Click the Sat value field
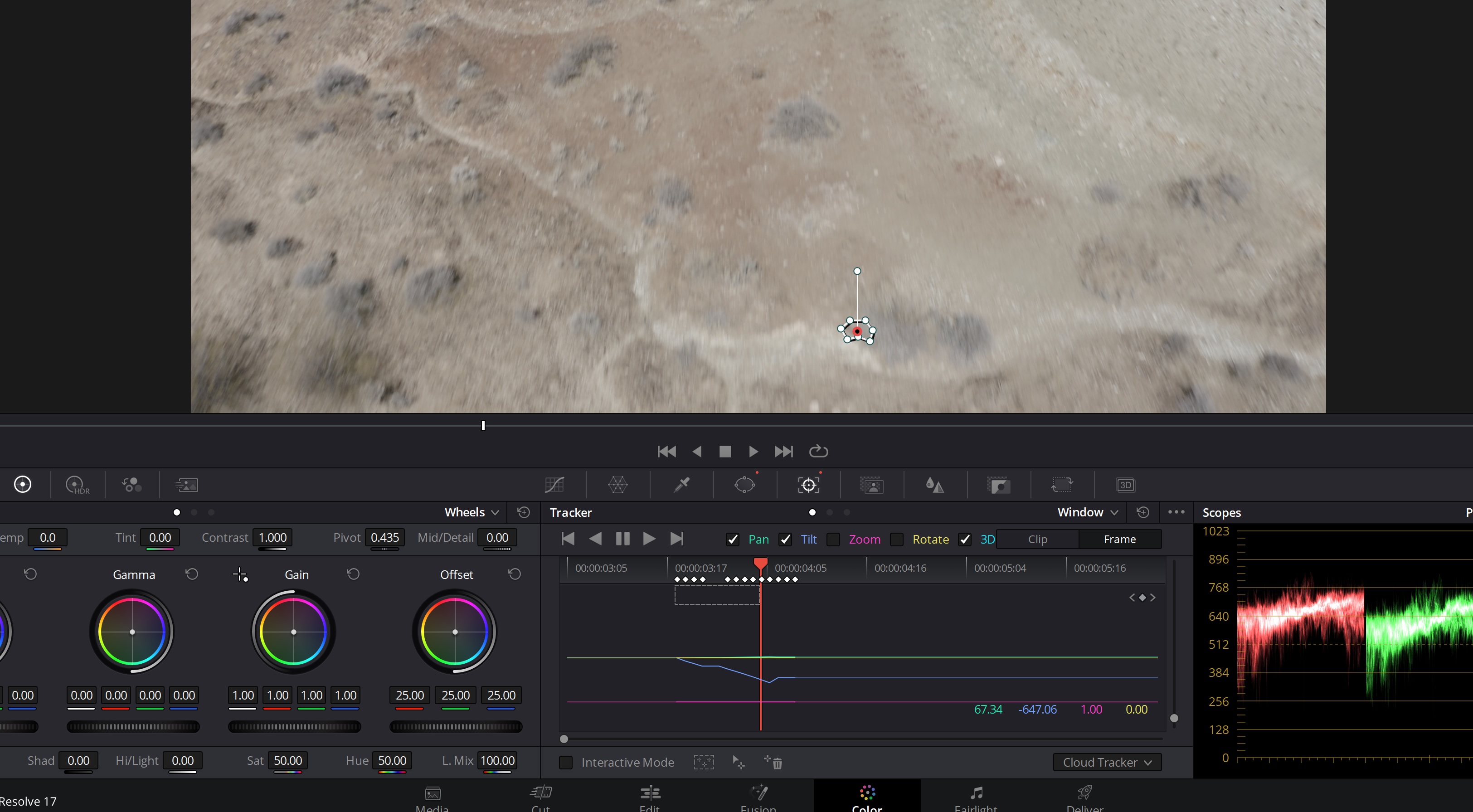 pyautogui.click(x=288, y=760)
